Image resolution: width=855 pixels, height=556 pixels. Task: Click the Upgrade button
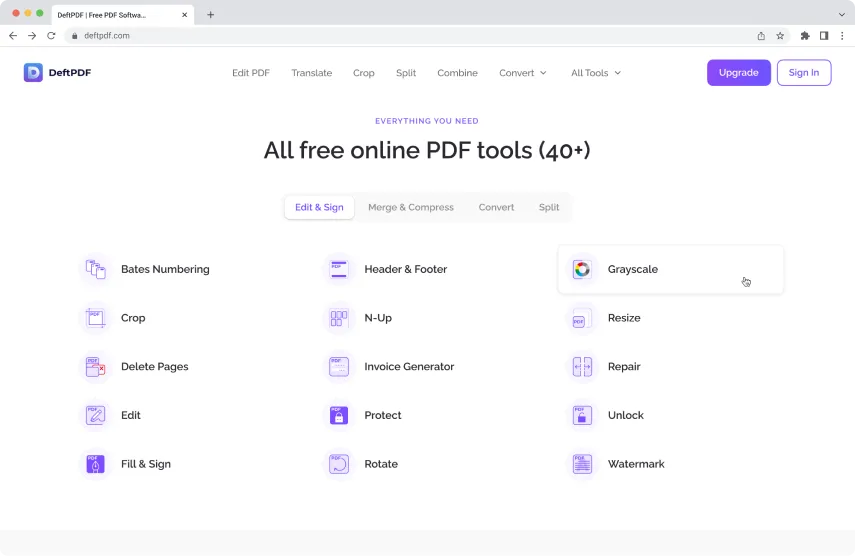[x=738, y=73]
